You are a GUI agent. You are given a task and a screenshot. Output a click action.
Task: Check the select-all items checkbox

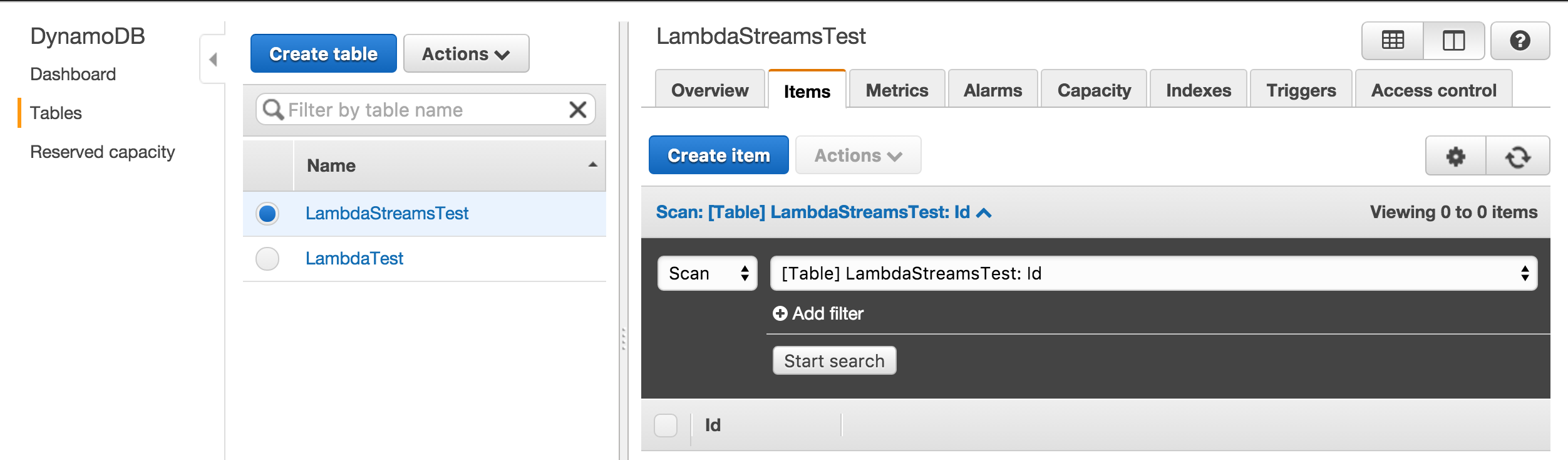point(666,425)
